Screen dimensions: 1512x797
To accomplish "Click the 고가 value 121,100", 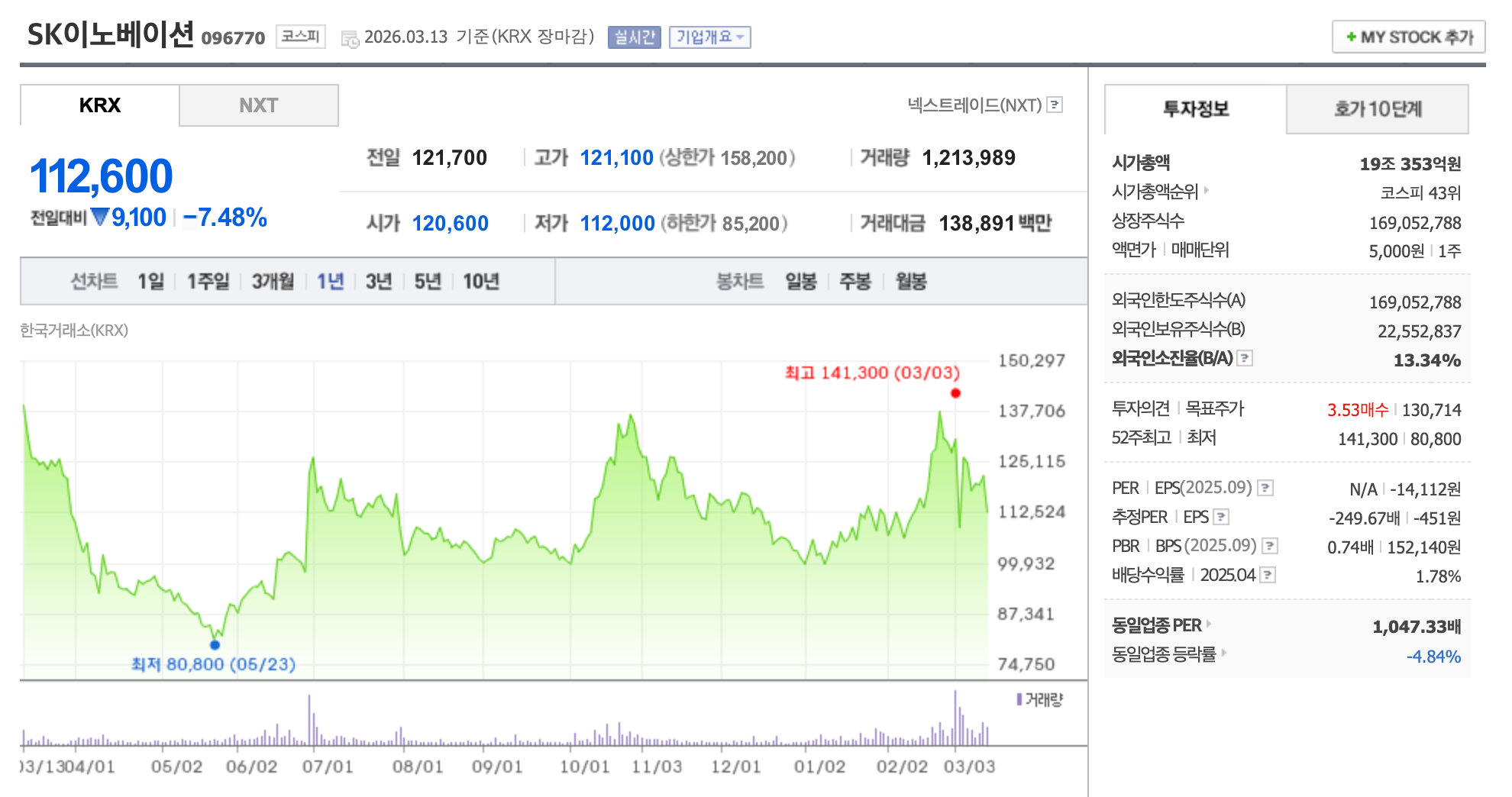I will 616,158.
